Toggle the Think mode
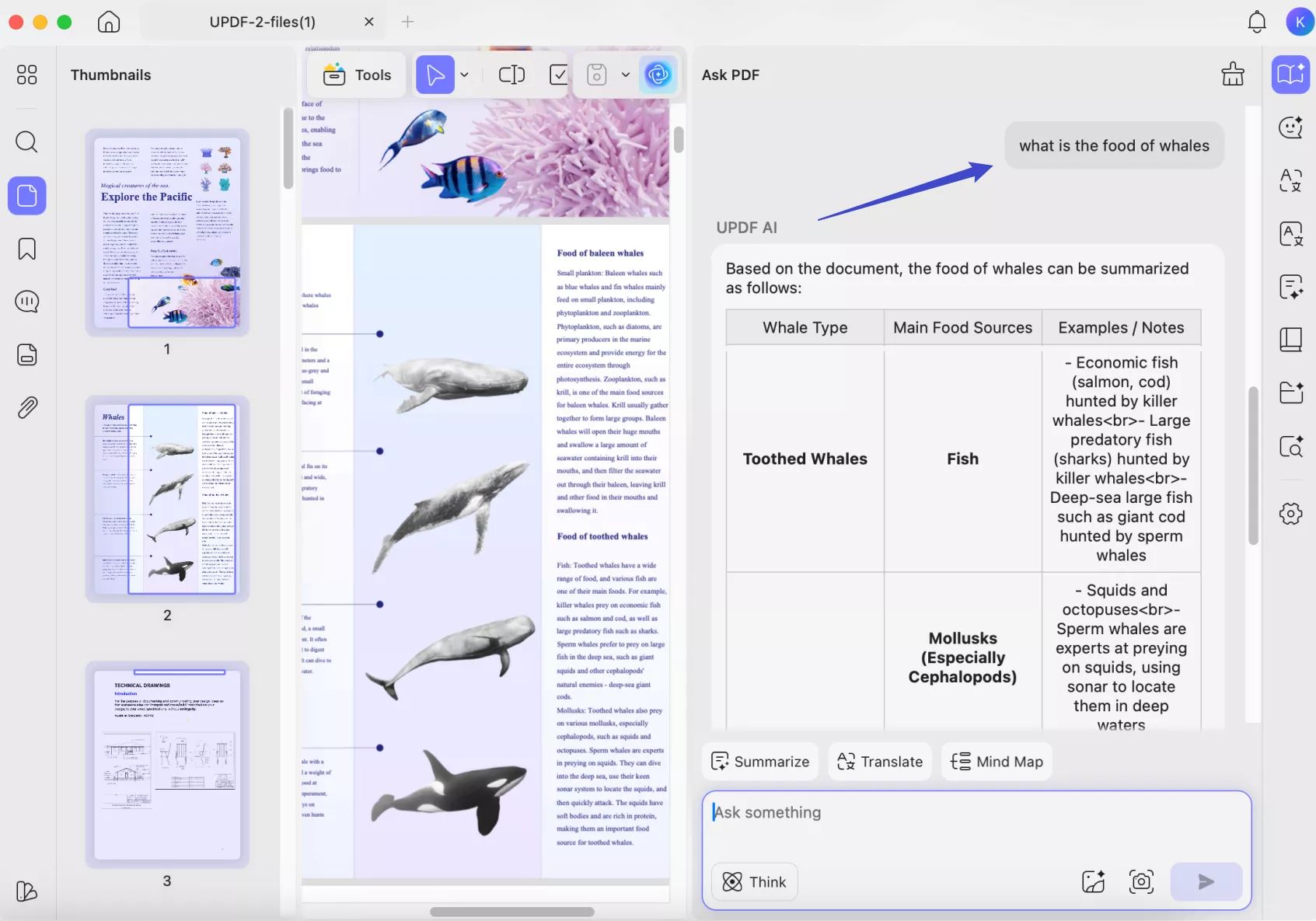1316x921 pixels. [754, 881]
